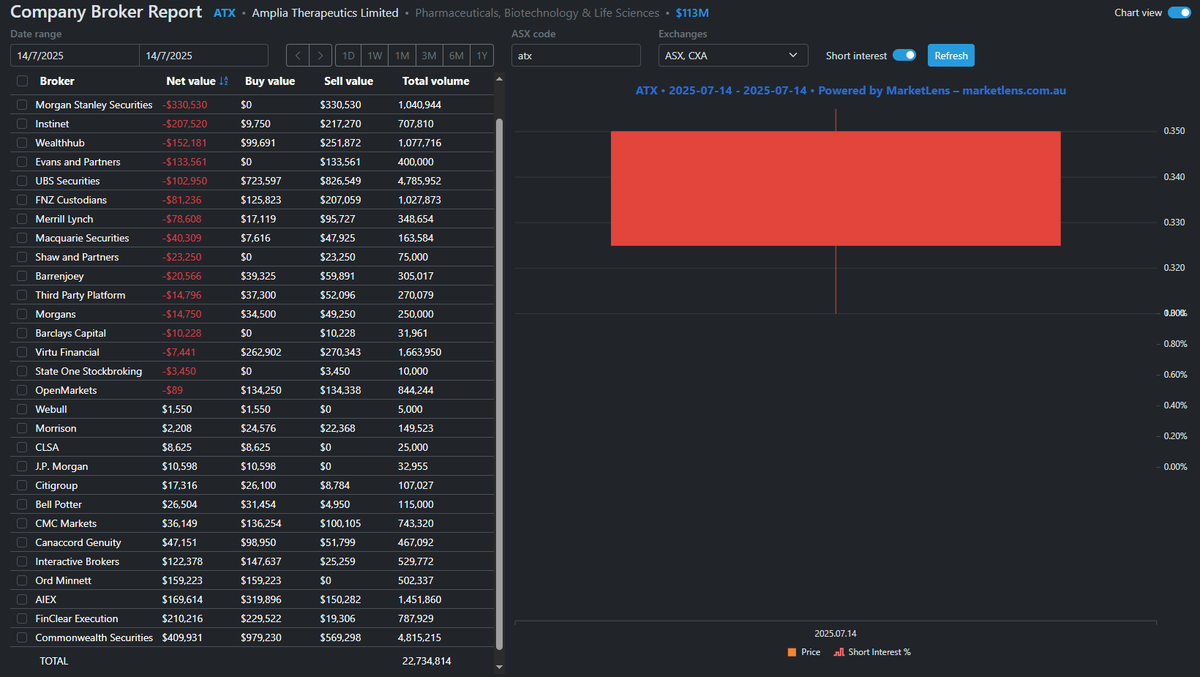
Task: Check the Interactive Brokers row checkbox
Action: tap(22, 561)
